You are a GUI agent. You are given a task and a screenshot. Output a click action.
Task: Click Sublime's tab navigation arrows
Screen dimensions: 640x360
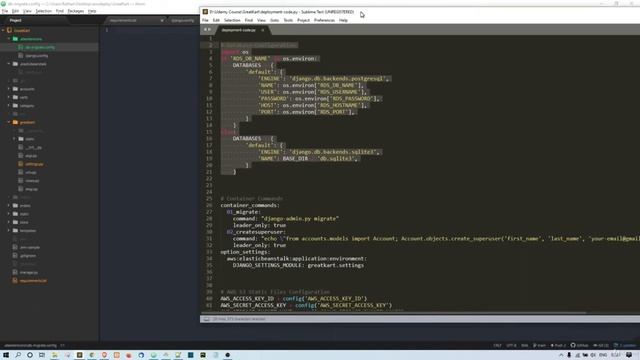coord(207,29)
